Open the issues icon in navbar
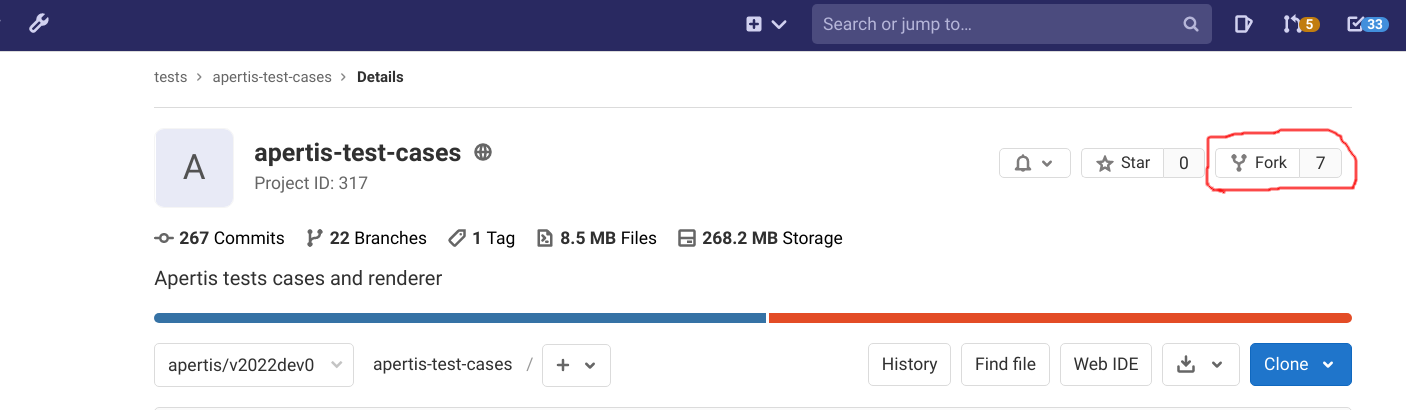 pos(1242,24)
